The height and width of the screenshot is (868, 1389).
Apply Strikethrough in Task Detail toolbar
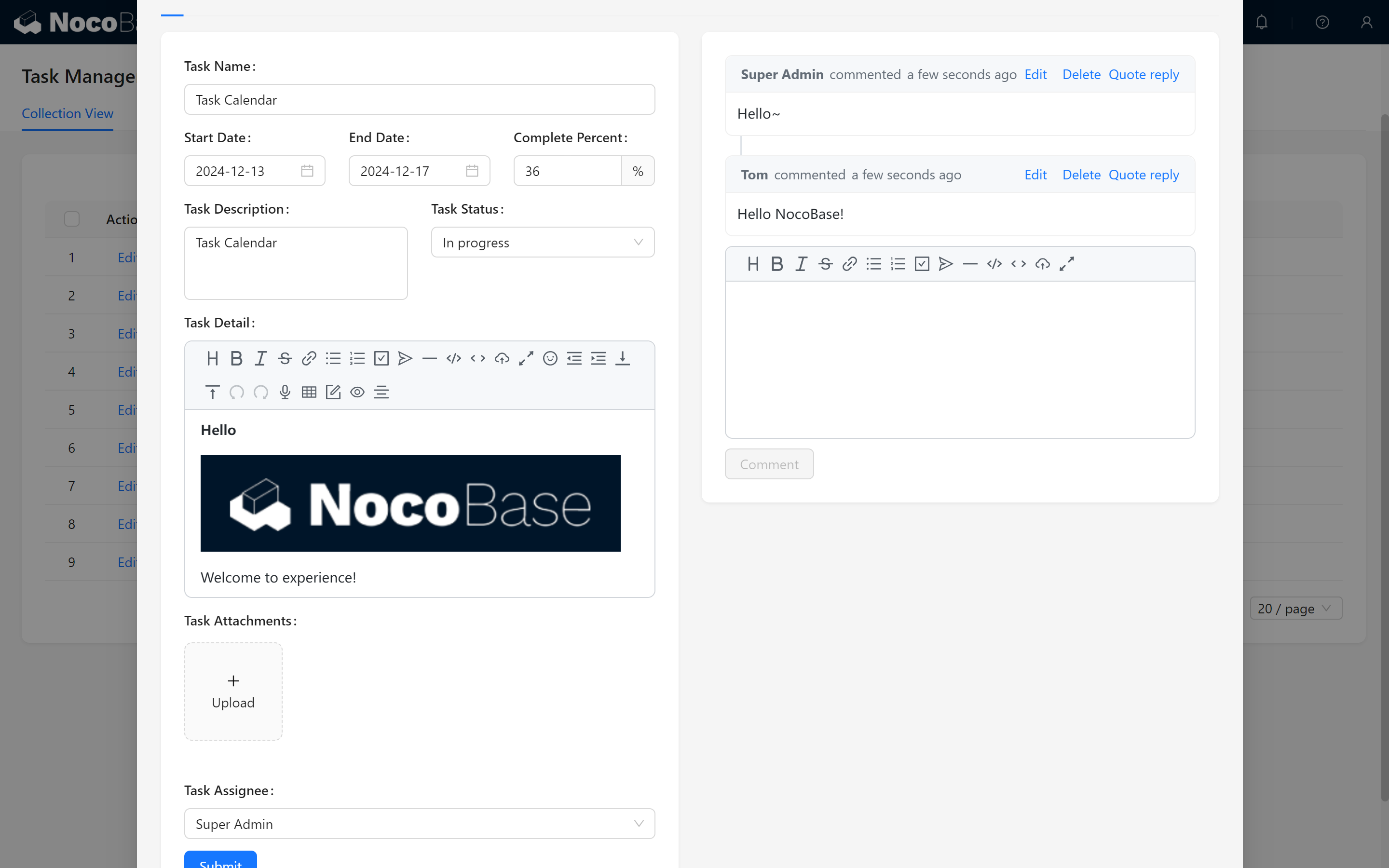[x=285, y=359]
